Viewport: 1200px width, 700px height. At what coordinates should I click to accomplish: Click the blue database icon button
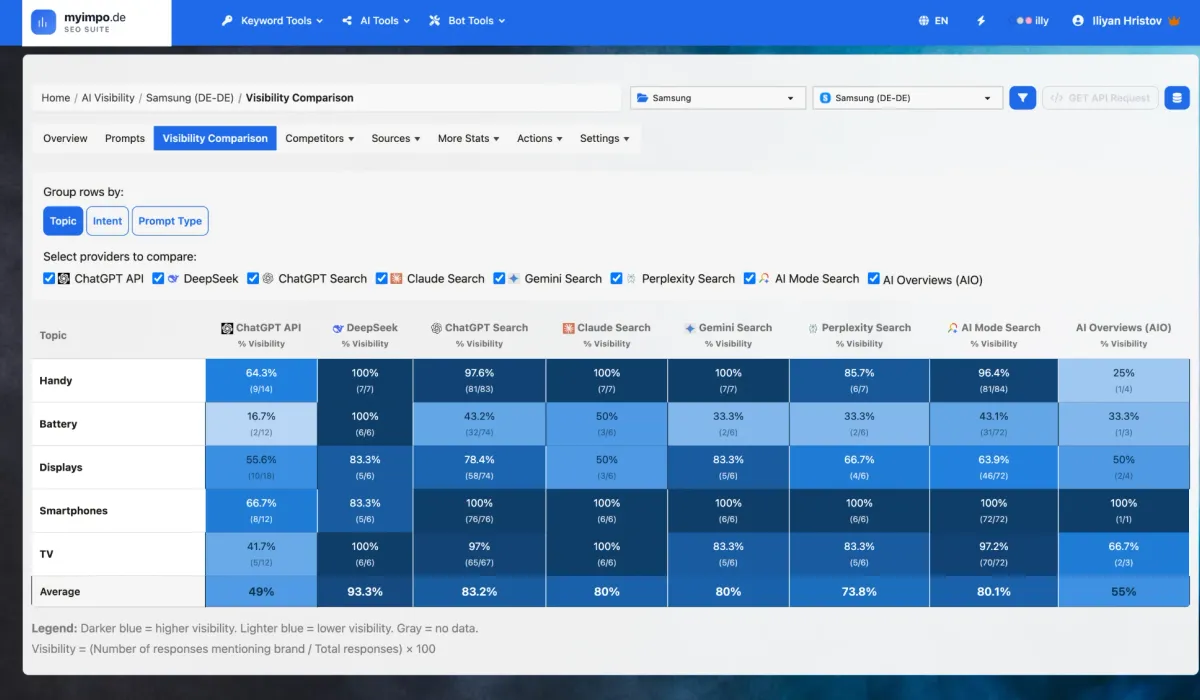click(x=1177, y=98)
